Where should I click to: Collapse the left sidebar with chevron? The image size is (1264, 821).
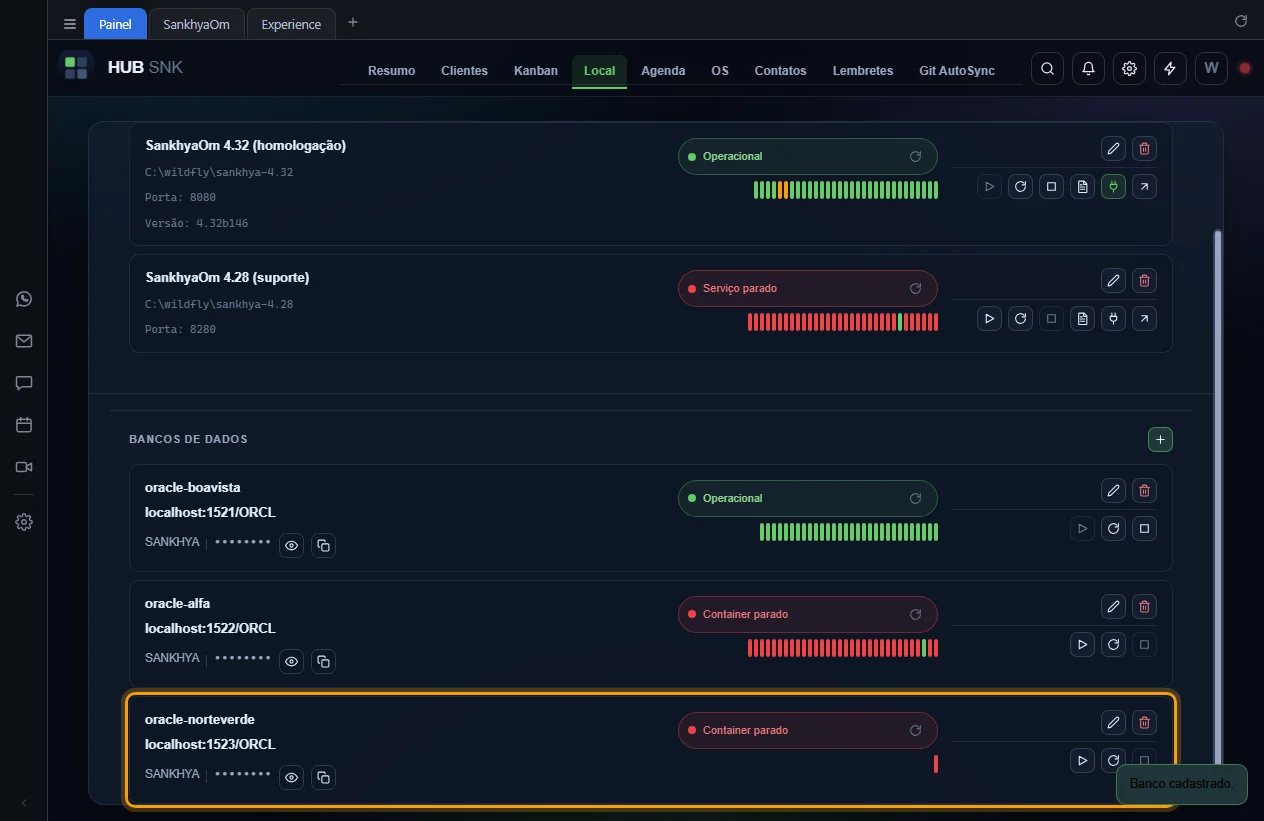[x=24, y=802]
